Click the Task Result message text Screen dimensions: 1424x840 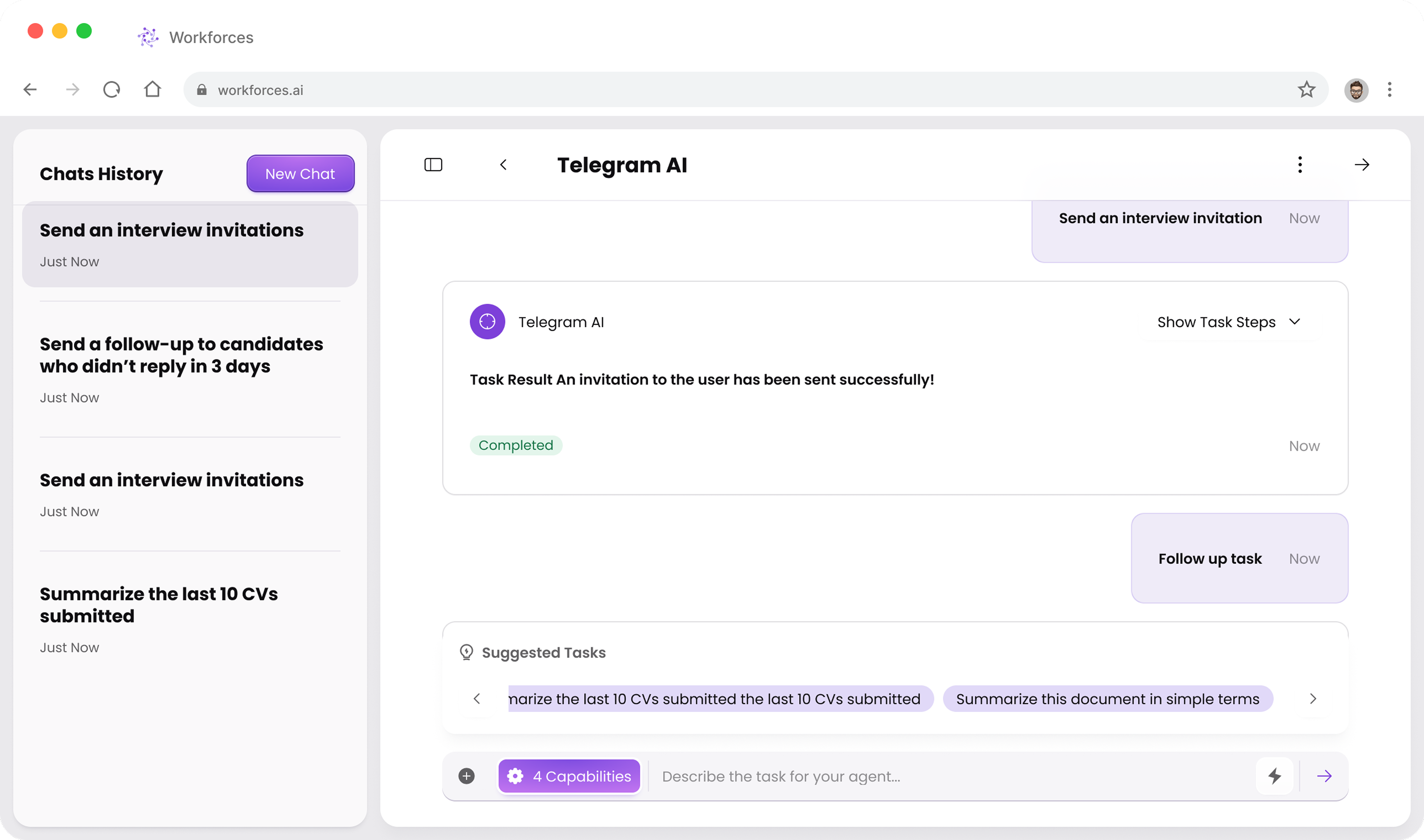pyautogui.click(x=702, y=379)
